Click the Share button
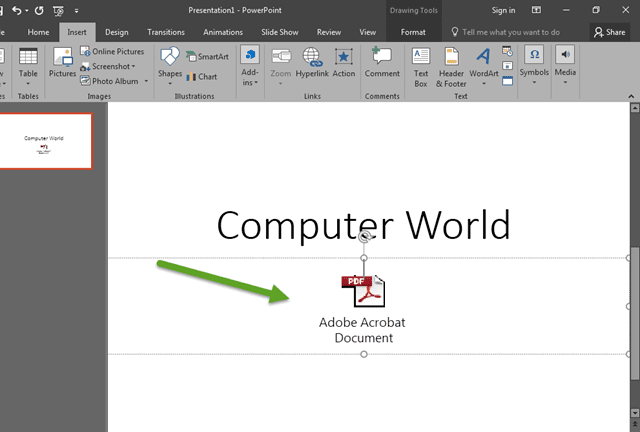The image size is (640, 432). click(610, 32)
